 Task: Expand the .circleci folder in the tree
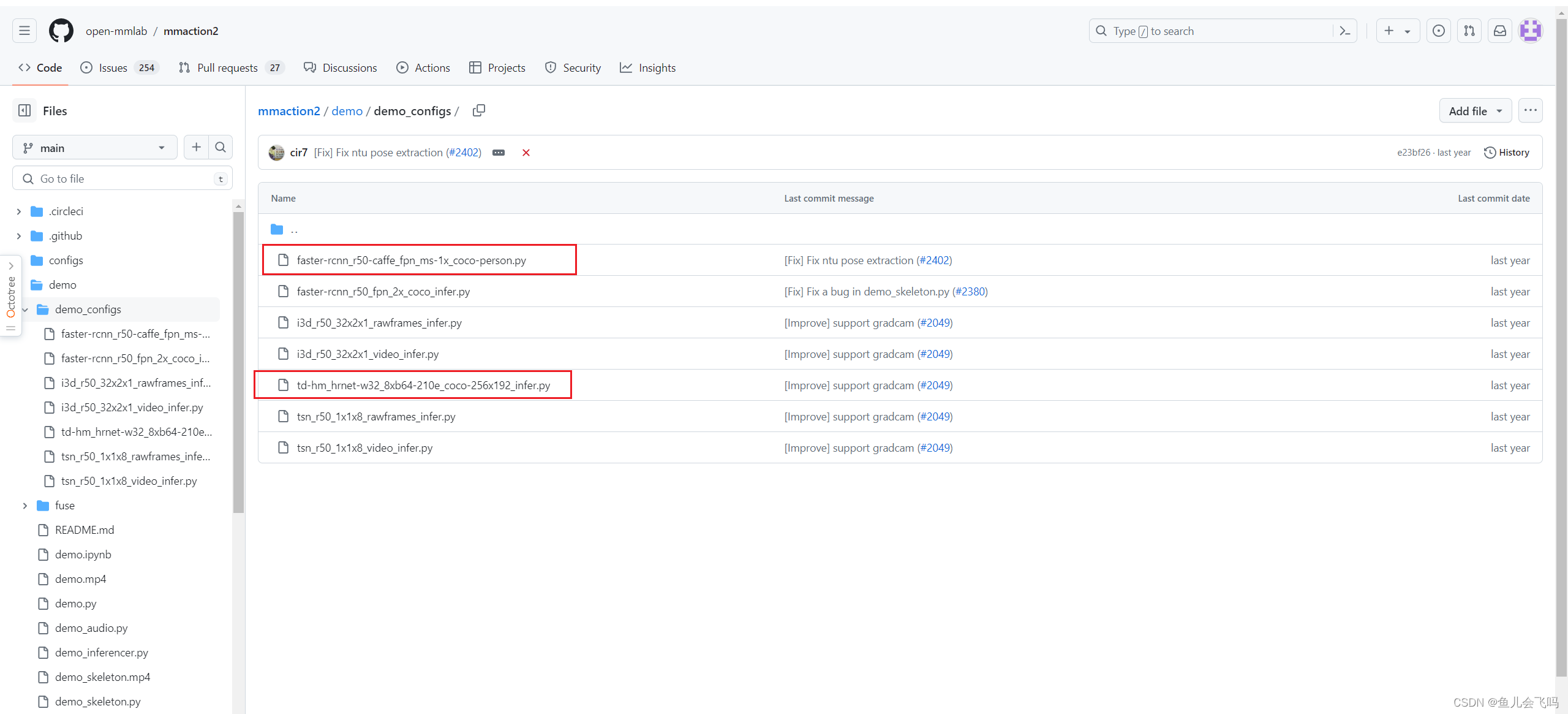coord(19,211)
